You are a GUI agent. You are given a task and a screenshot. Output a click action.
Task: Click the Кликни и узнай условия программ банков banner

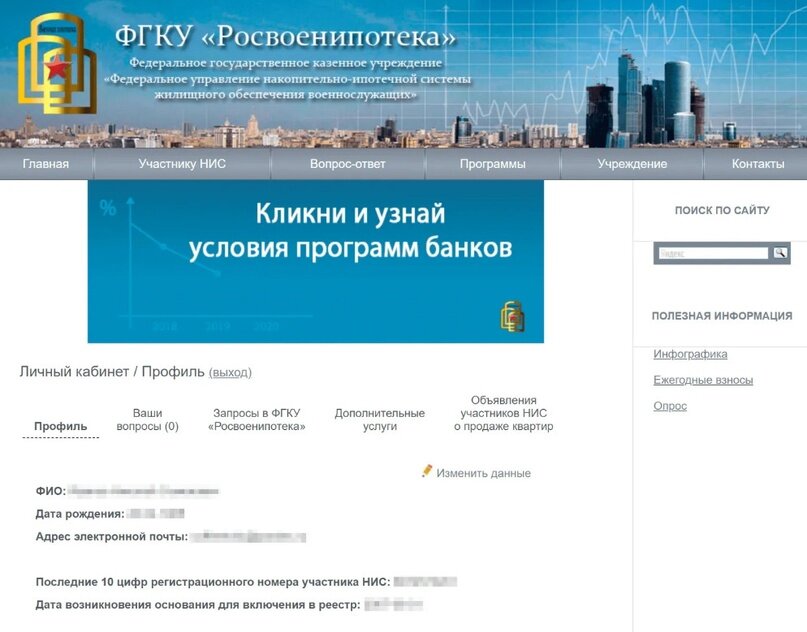pos(315,261)
